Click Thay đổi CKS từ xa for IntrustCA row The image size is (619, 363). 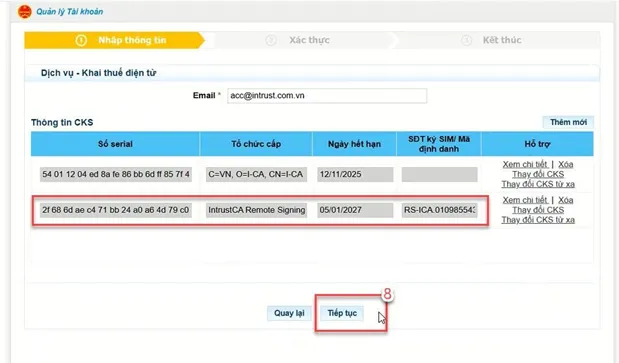tap(538, 220)
